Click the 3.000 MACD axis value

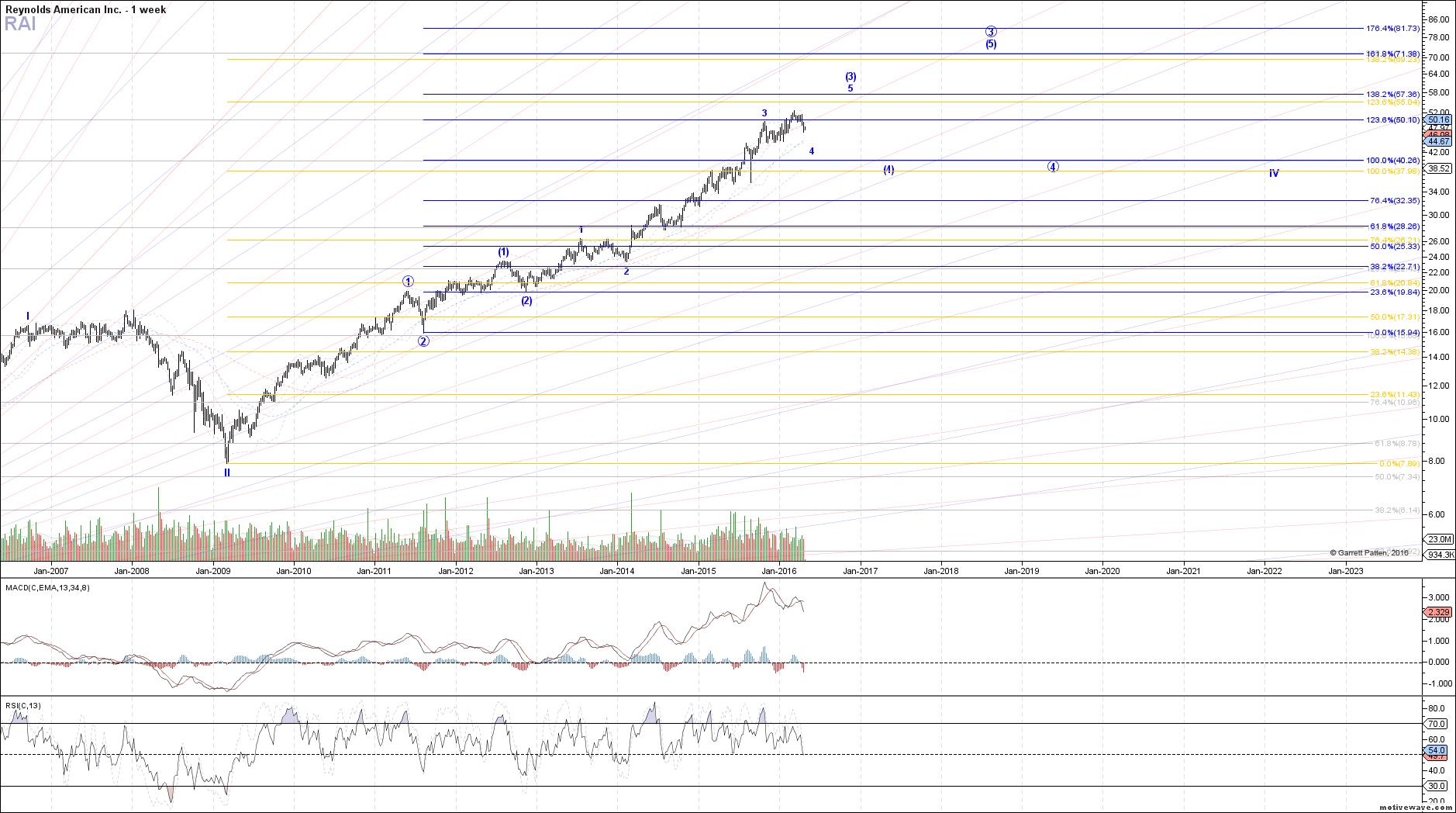click(1439, 597)
